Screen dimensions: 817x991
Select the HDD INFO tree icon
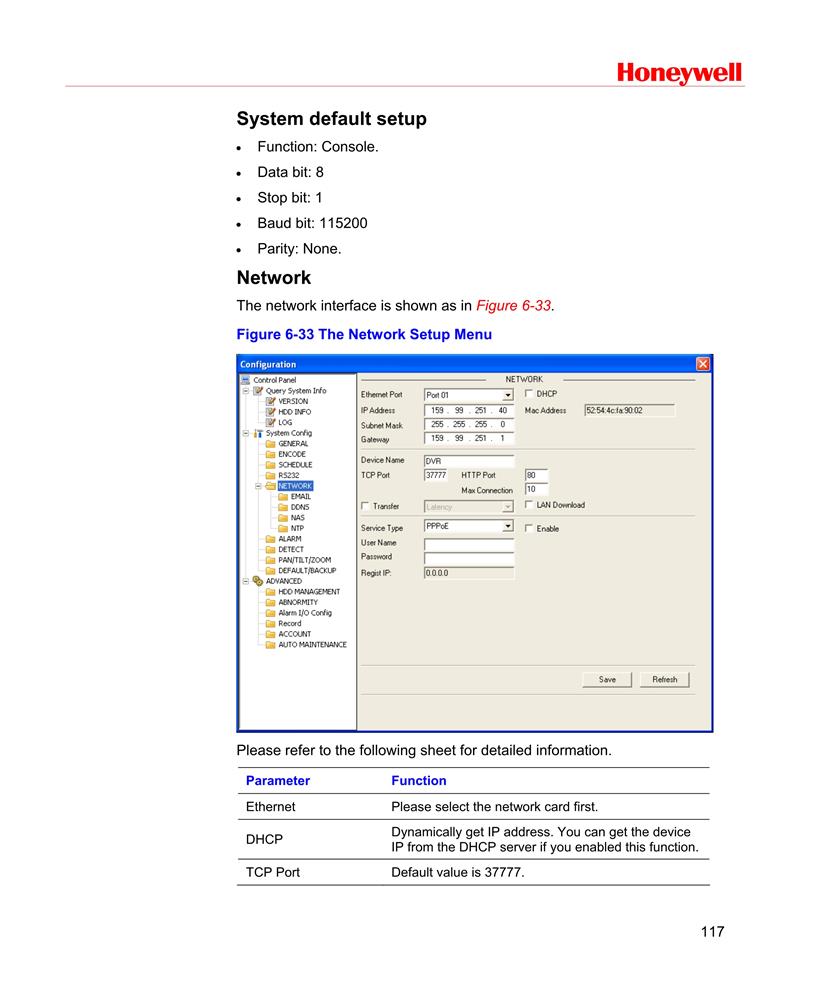270,412
